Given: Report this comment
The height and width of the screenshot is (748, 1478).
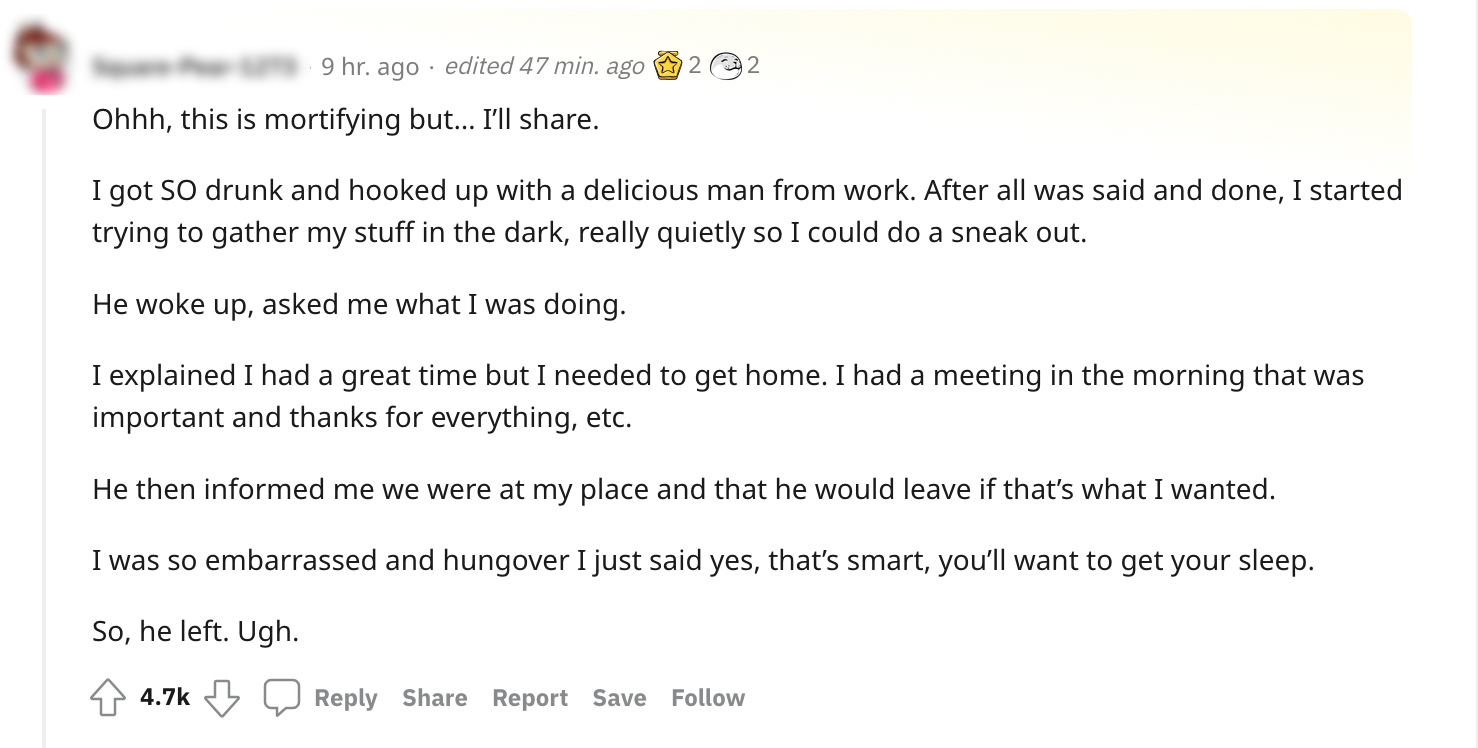Looking at the screenshot, I should coord(530,698).
